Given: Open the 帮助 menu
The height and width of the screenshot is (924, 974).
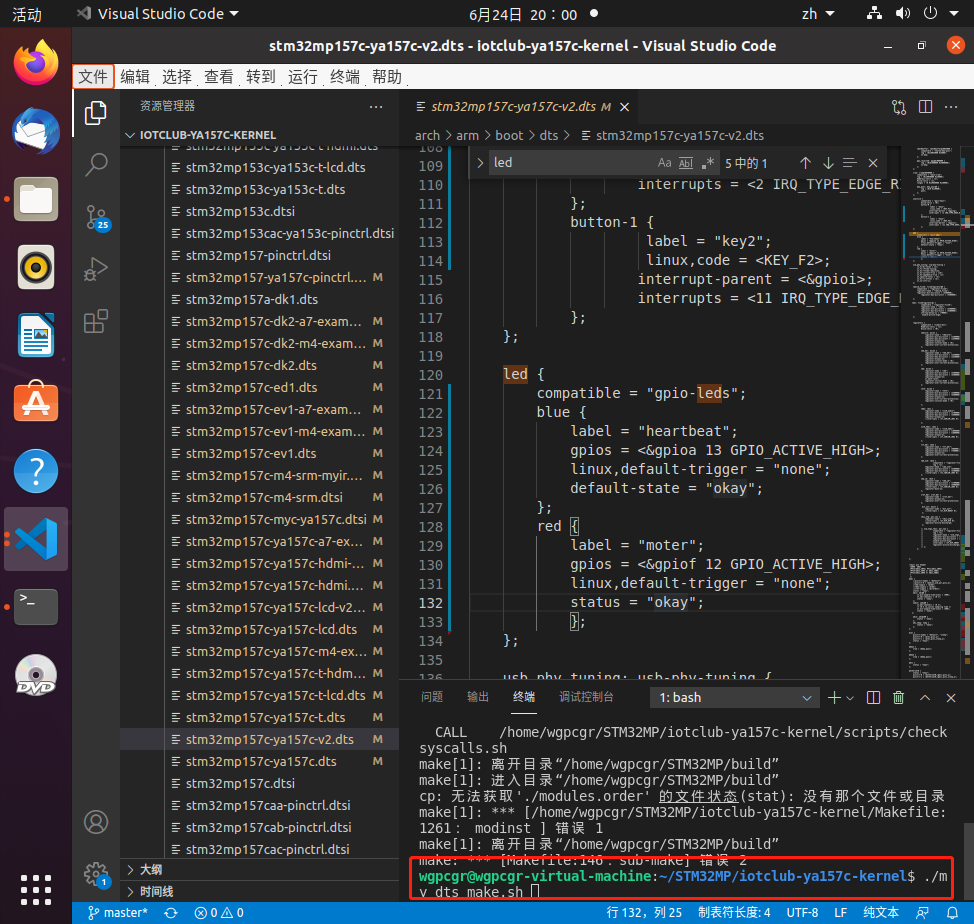Looking at the screenshot, I should click(386, 76).
